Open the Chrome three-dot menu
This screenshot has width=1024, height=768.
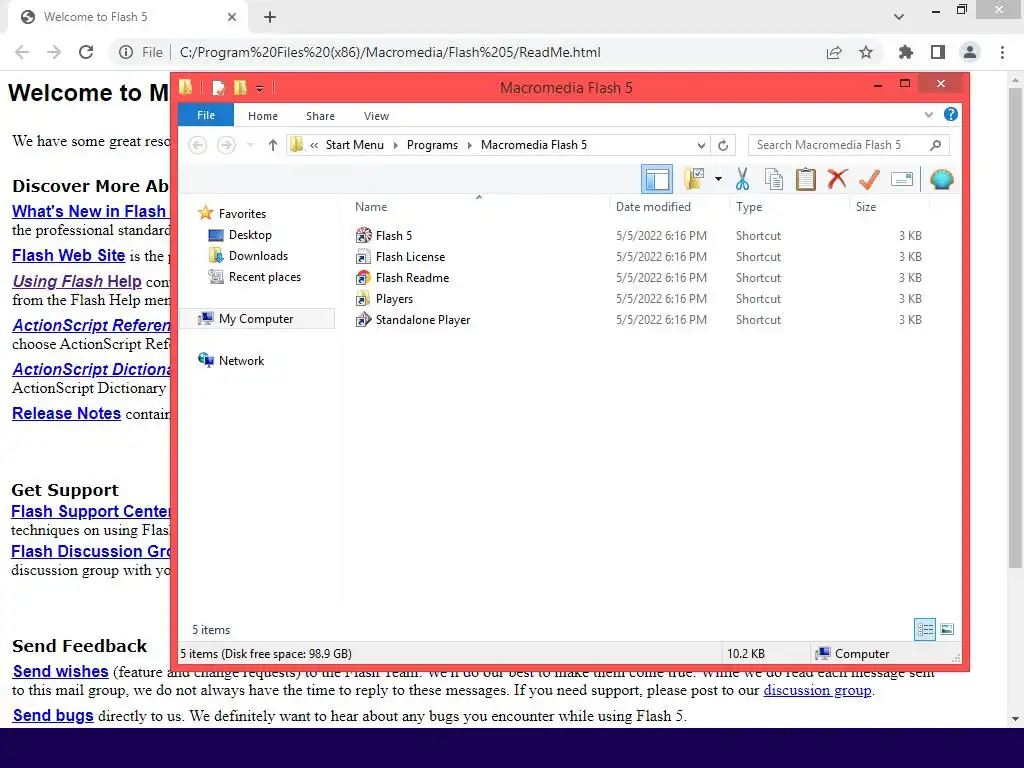[1002, 52]
